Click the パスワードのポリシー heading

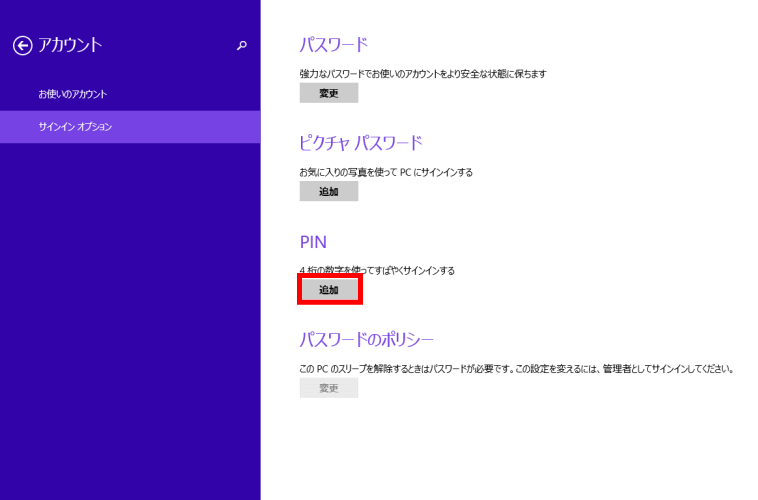tap(366, 339)
